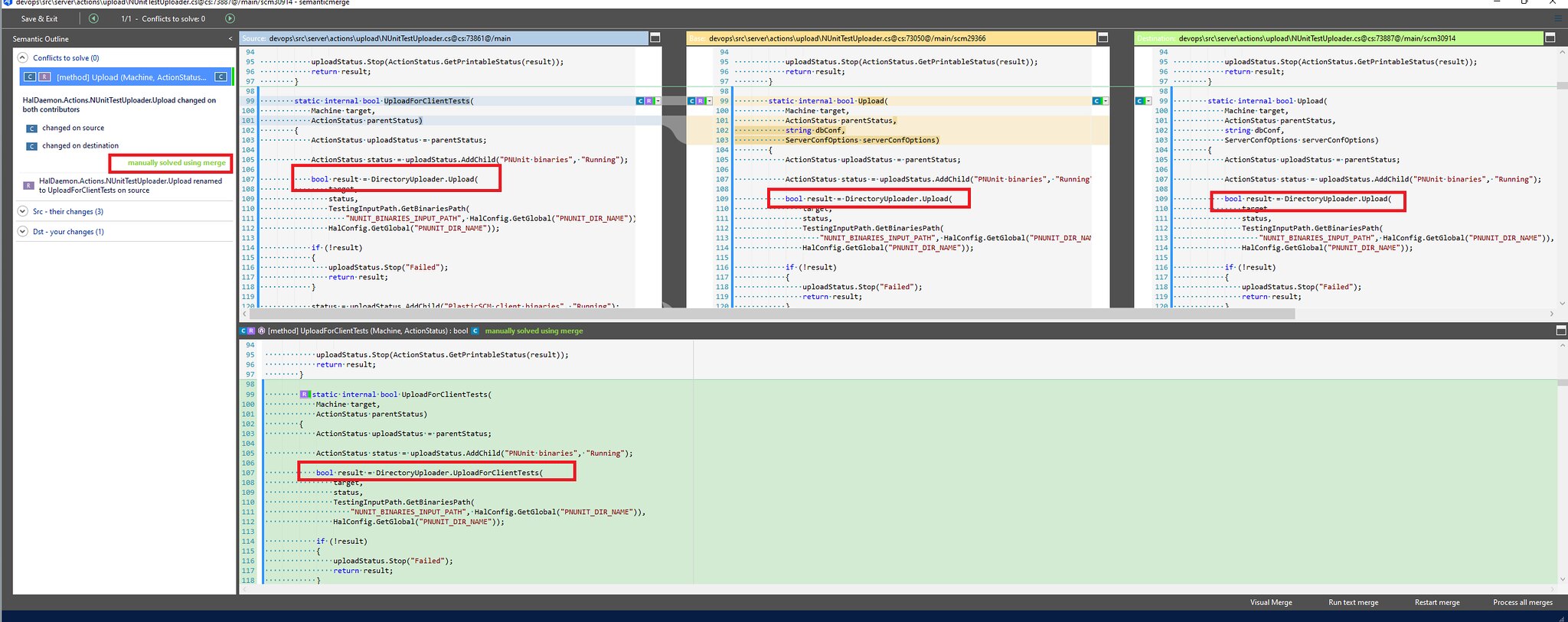Open conflict marker dropdown in Source pane
Image resolution: width=1568 pixels, height=622 pixels.
658,101
